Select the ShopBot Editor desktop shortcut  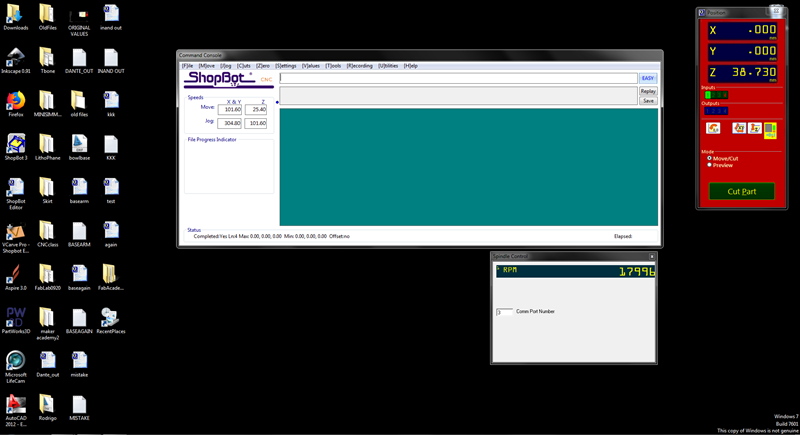point(16,194)
